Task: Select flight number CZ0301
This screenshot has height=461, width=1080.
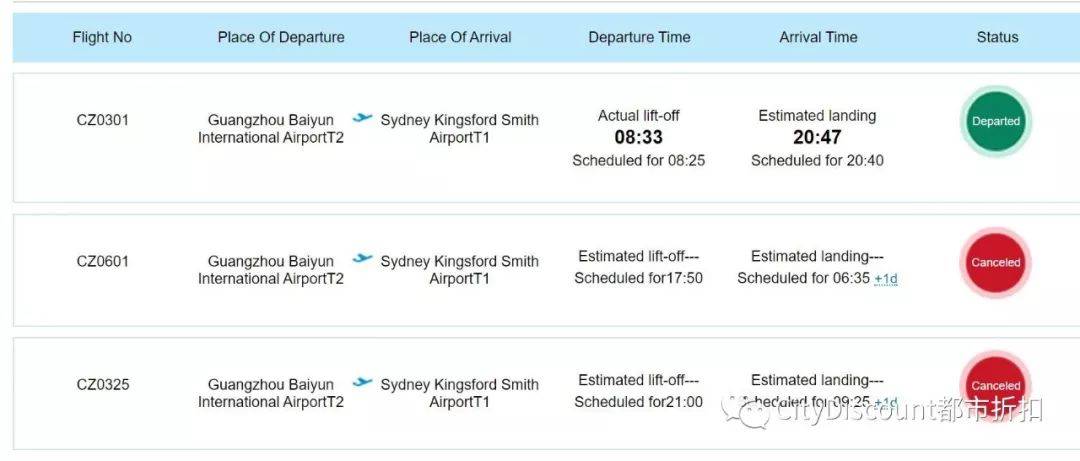Action: pos(103,121)
